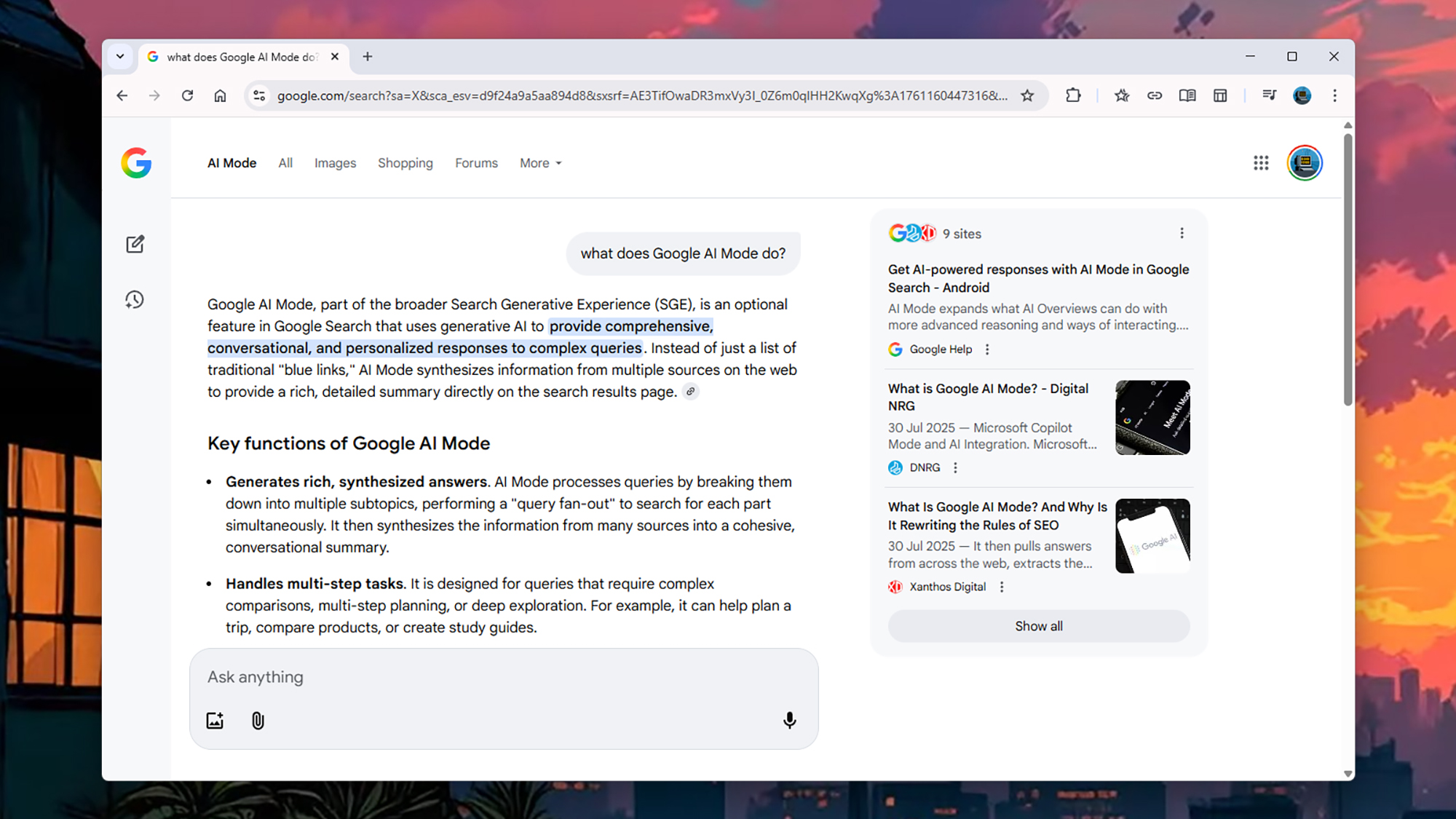Start a new AI Mode chat
Screen dimensions: 1456x819
click(135, 244)
